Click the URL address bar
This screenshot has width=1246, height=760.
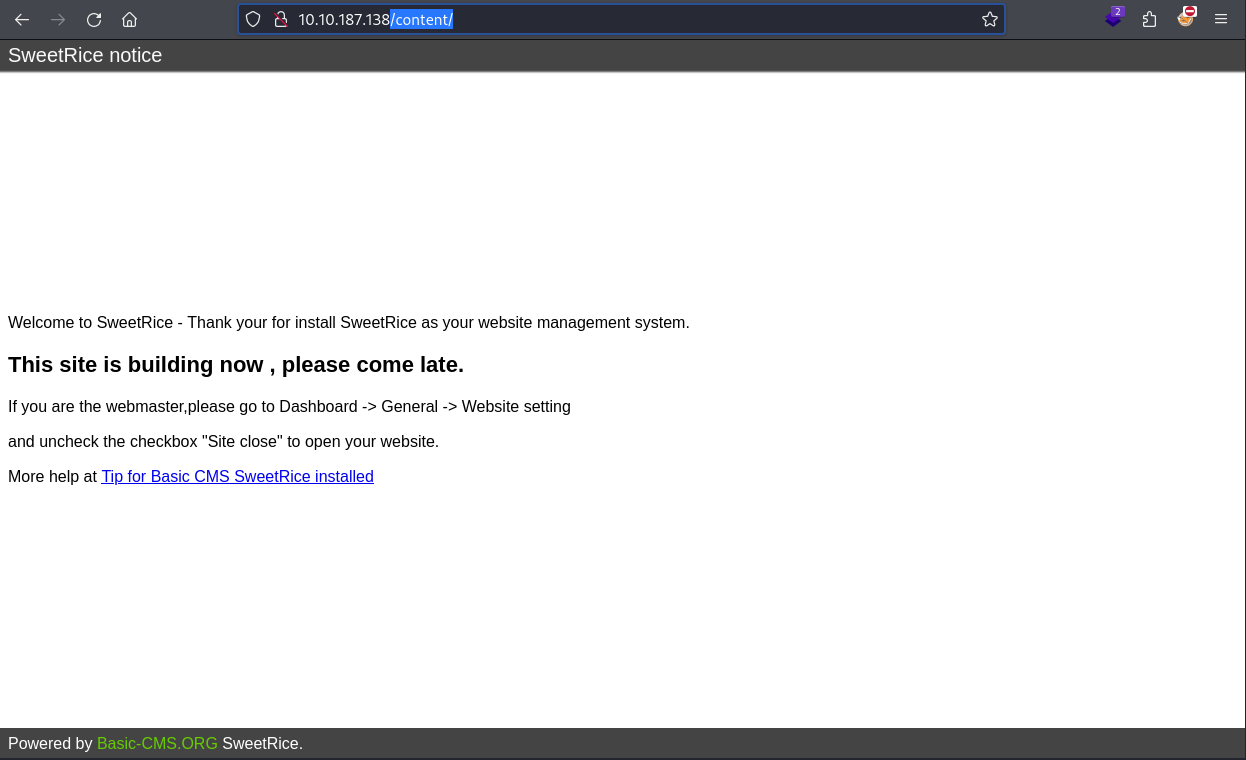click(x=621, y=19)
